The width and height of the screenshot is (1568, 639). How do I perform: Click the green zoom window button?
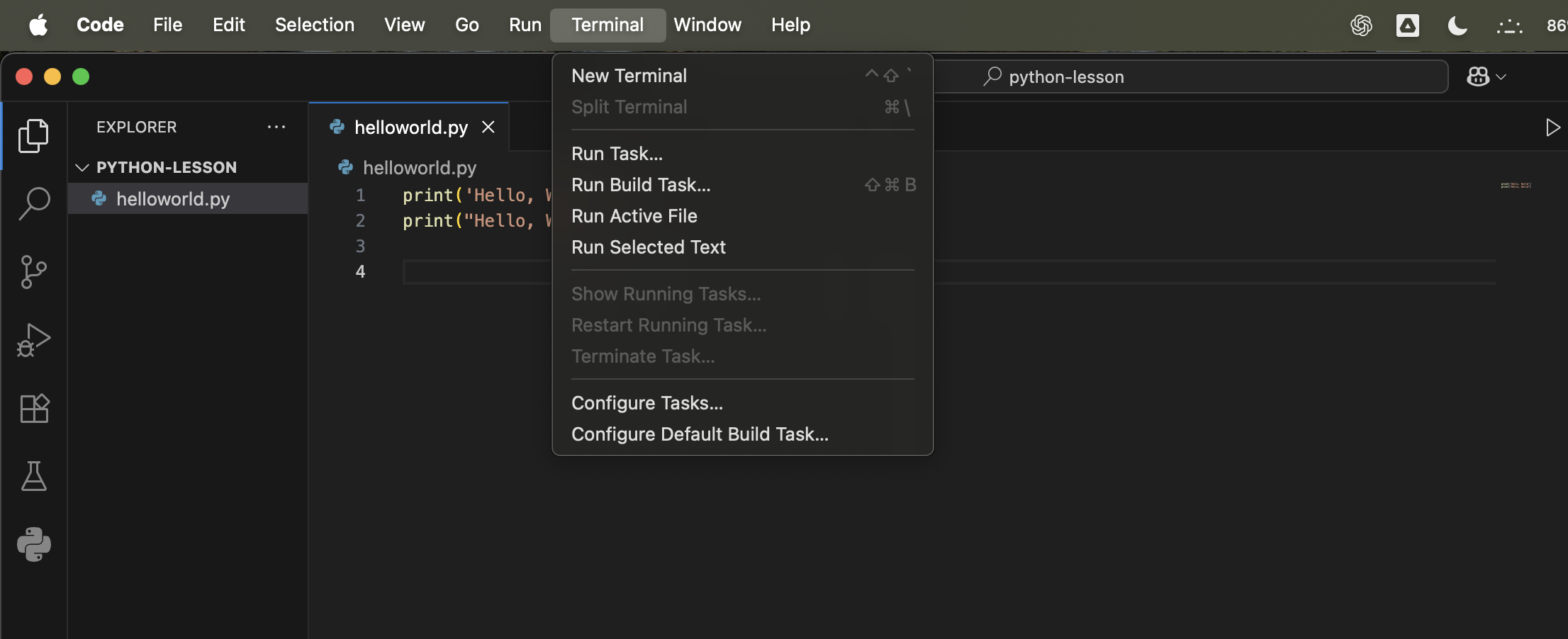tap(81, 77)
